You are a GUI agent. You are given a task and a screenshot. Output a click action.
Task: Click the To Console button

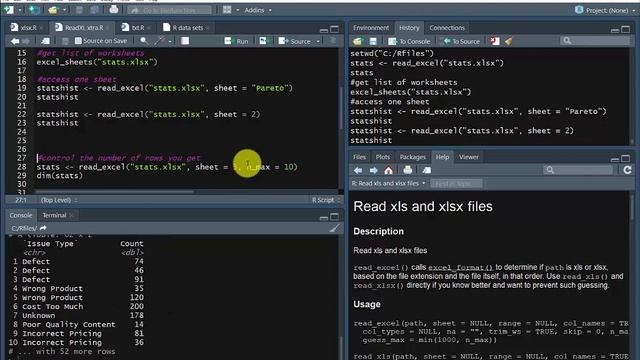point(409,41)
